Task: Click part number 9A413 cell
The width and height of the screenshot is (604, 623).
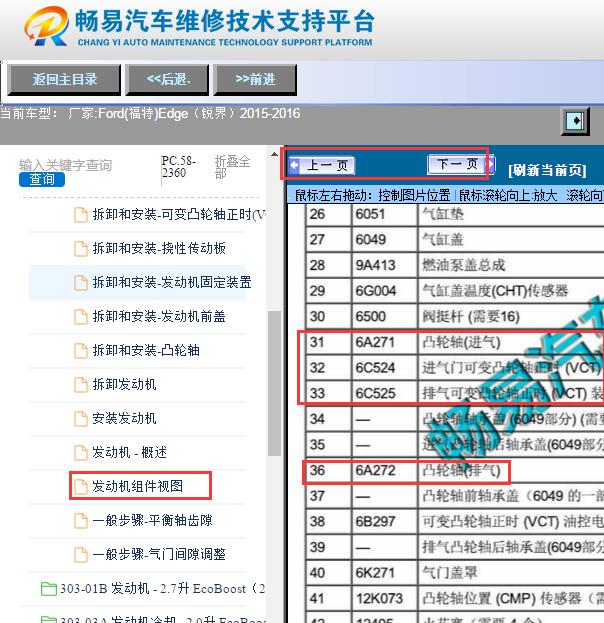Action: click(x=385, y=265)
